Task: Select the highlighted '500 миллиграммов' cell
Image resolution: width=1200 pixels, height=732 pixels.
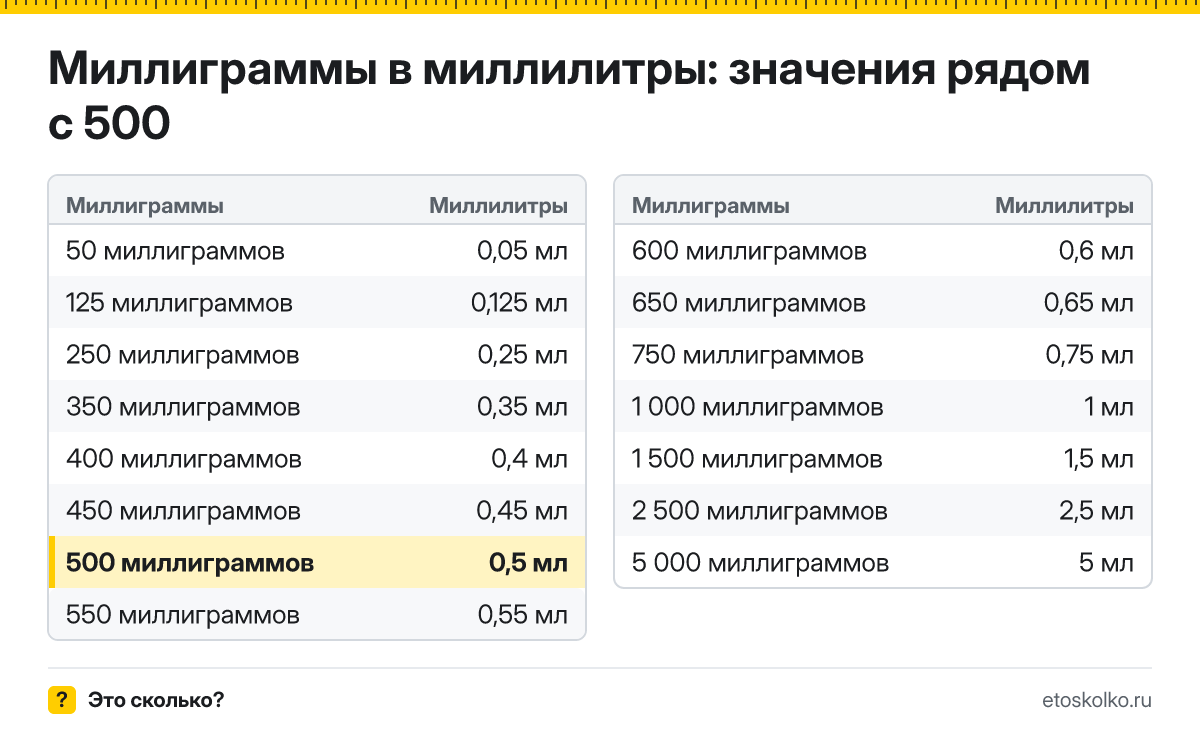Action: [x=190, y=563]
